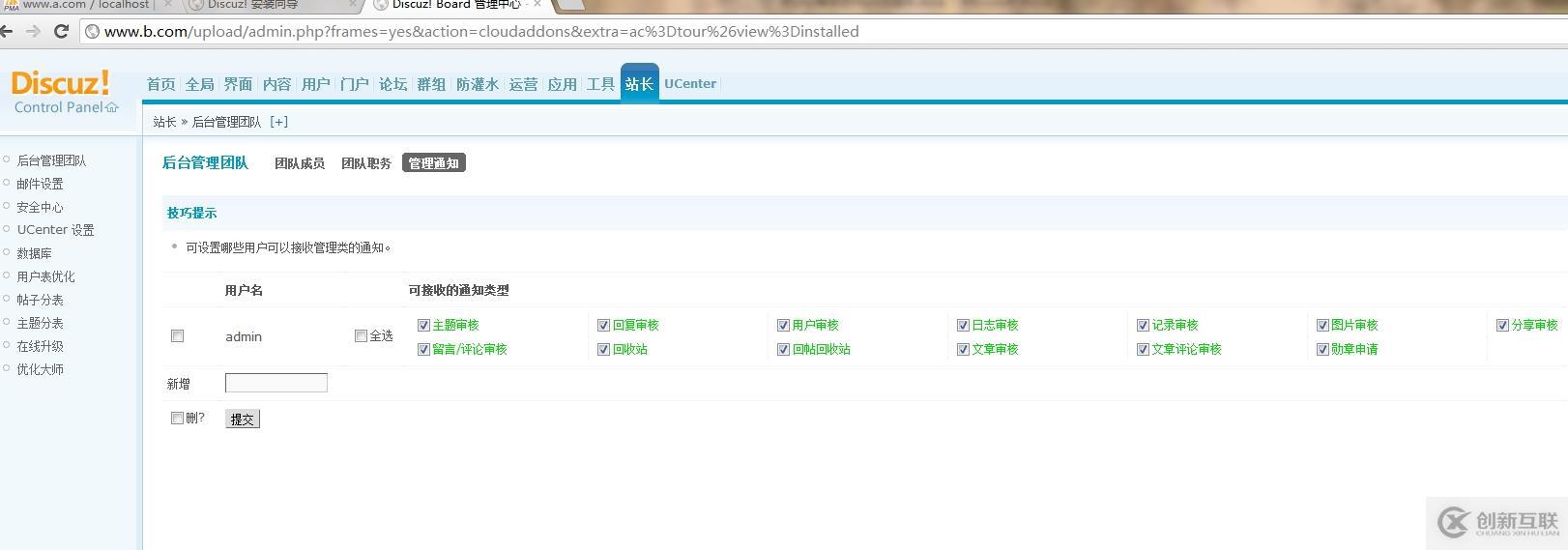Uncheck the 回帖回收站 checkbox
Viewport: 1568px width, 550px height.
click(783, 349)
